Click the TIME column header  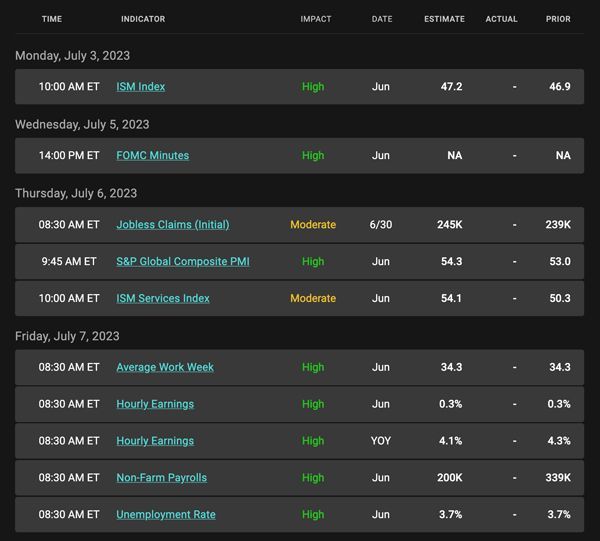[52, 19]
